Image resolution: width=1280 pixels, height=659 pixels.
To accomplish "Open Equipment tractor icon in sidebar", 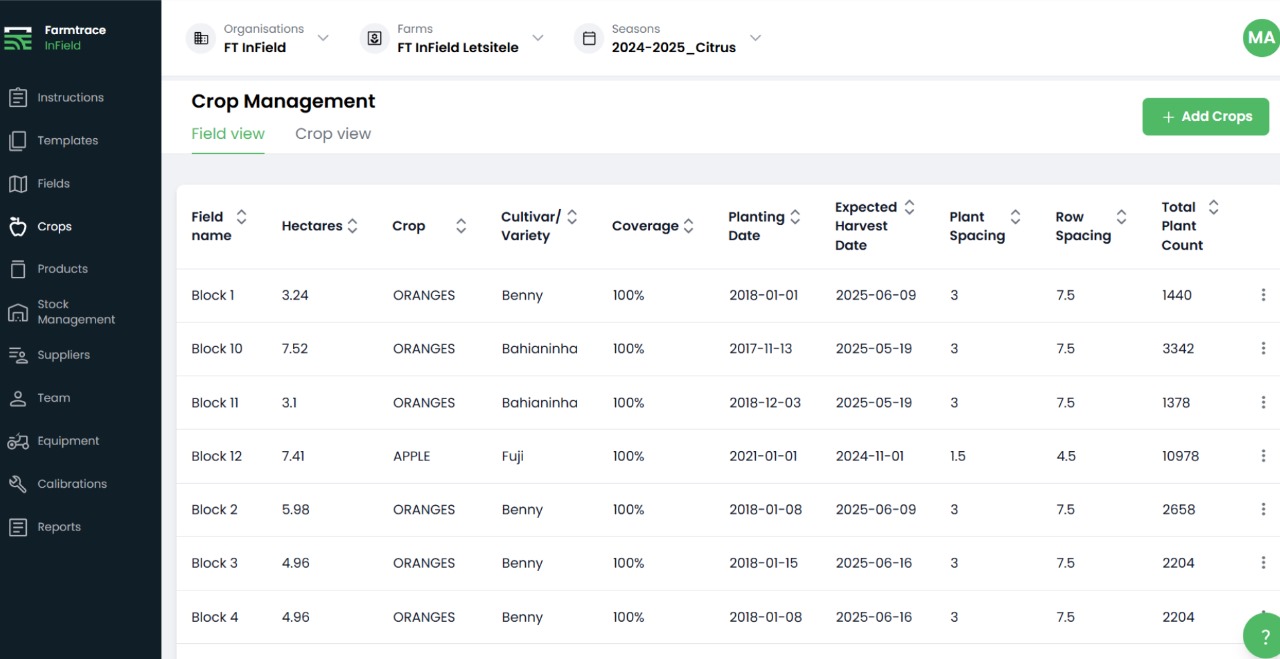I will coord(17,441).
